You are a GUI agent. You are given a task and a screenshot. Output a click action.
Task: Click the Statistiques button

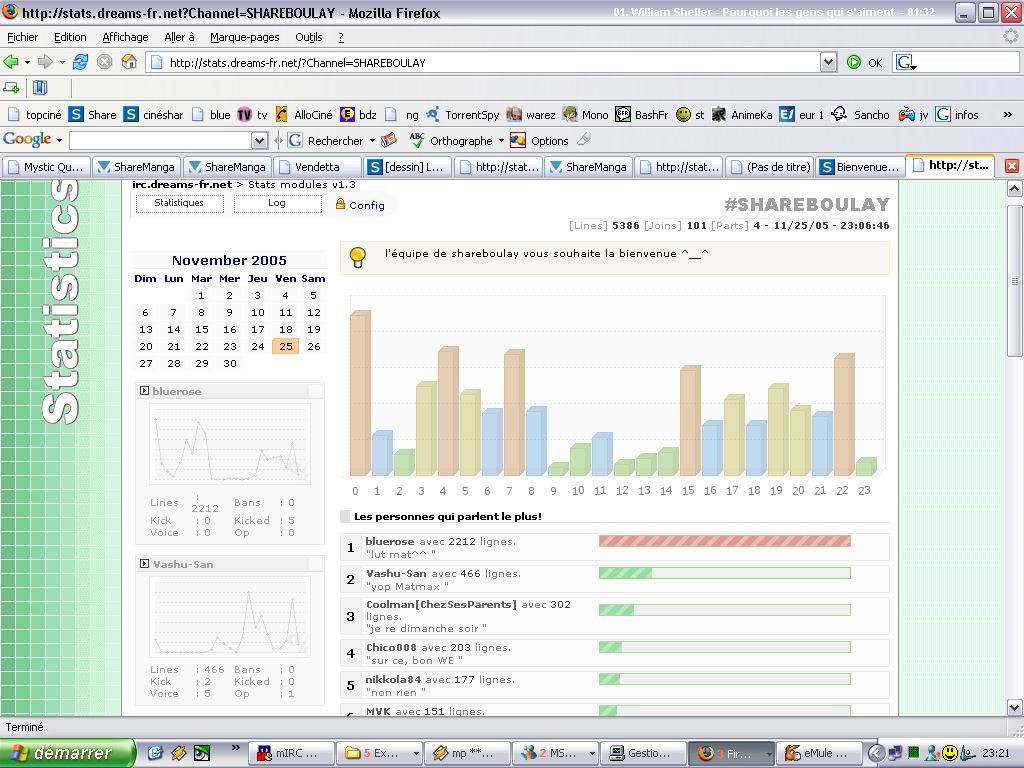tap(179, 203)
